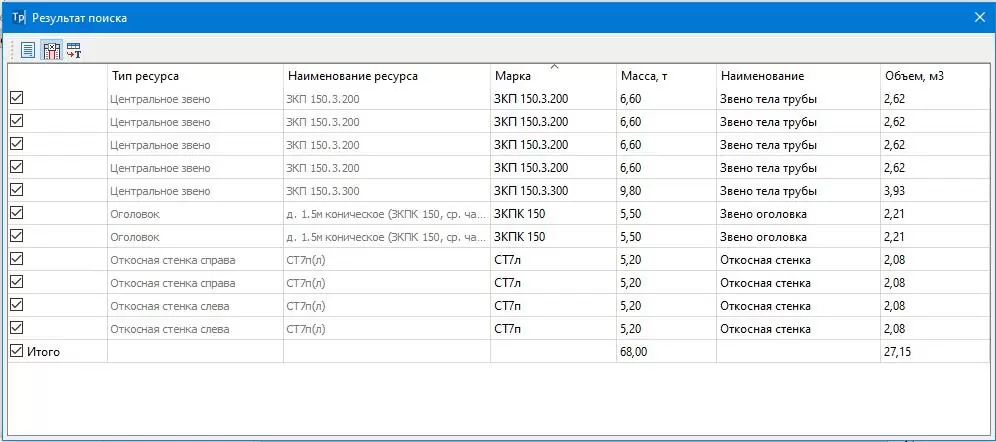The width and height of the screenshot is (996, 442).
Task: Click the sort arrow above Марка column
Action: coord(554,66)
